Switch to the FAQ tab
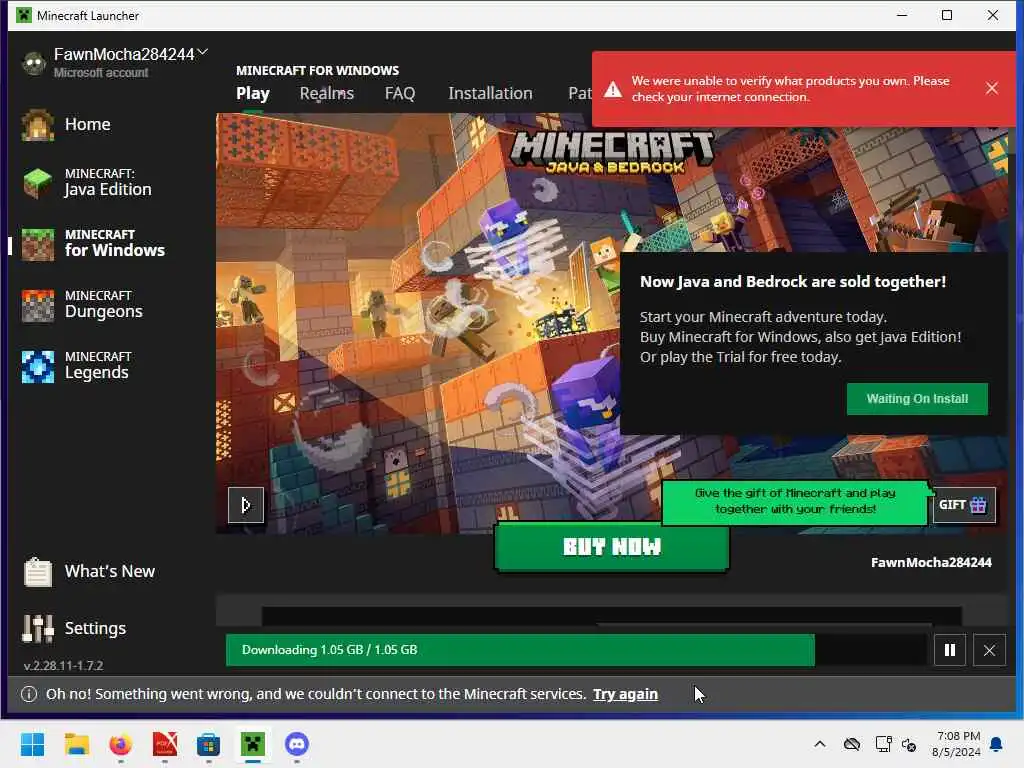This screenshot has height=768, width=1024. point(400,93)
